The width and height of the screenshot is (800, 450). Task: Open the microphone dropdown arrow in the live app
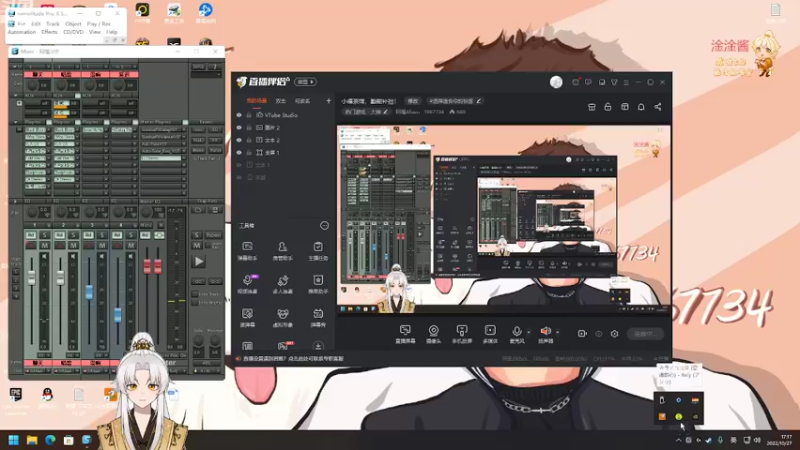point(529,332)
